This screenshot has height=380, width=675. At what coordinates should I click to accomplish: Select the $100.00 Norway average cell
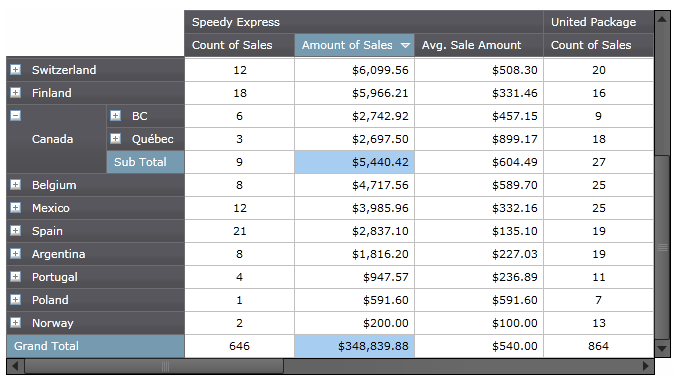click(479, 323)
